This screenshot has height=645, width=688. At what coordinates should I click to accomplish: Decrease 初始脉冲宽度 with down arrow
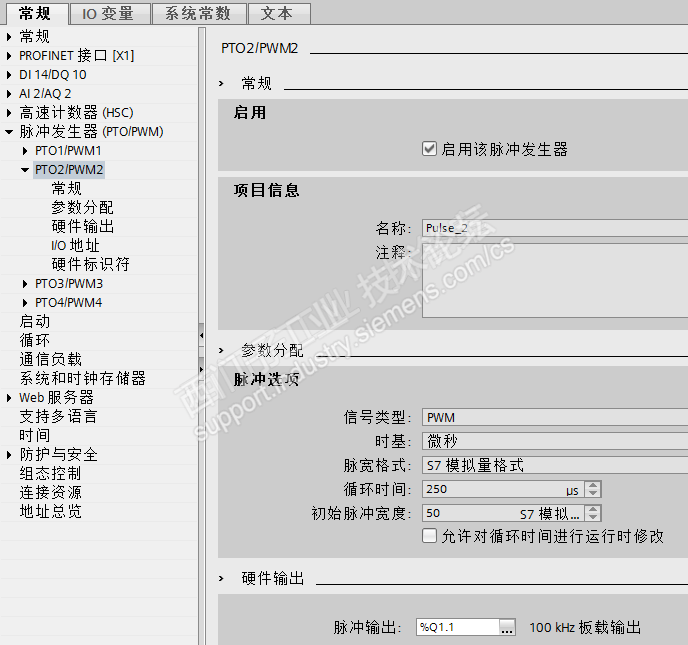[593, 517]
